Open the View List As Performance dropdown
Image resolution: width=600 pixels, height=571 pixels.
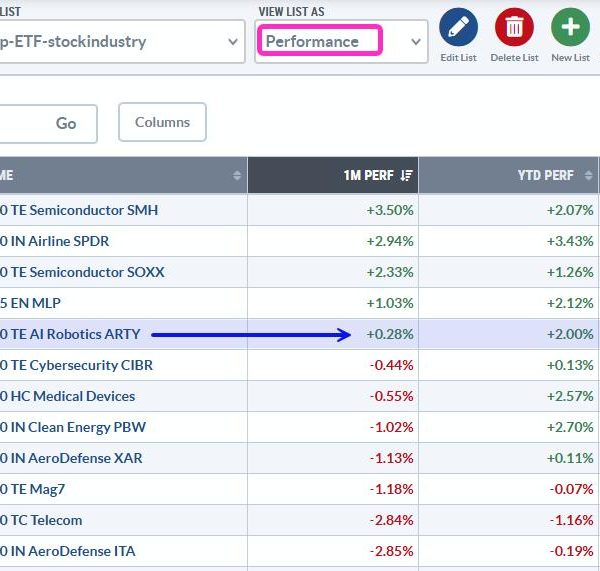[341, 41]
